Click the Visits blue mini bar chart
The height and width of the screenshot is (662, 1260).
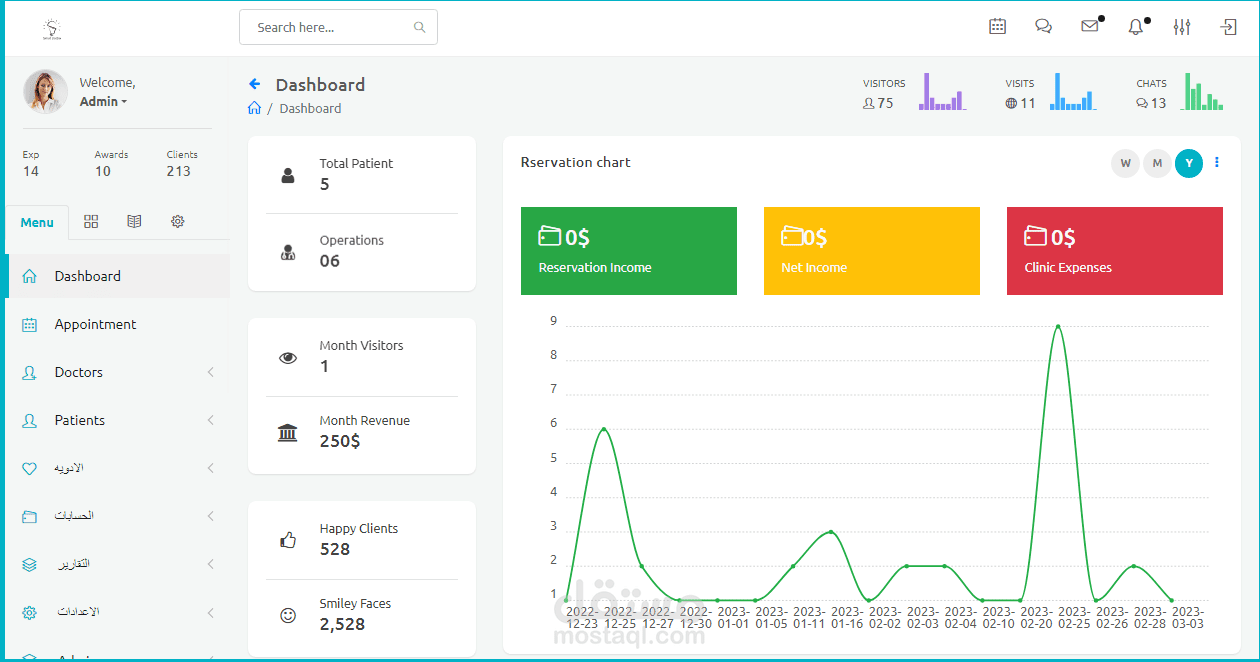pyautogui.click(x=1072, y=91)
